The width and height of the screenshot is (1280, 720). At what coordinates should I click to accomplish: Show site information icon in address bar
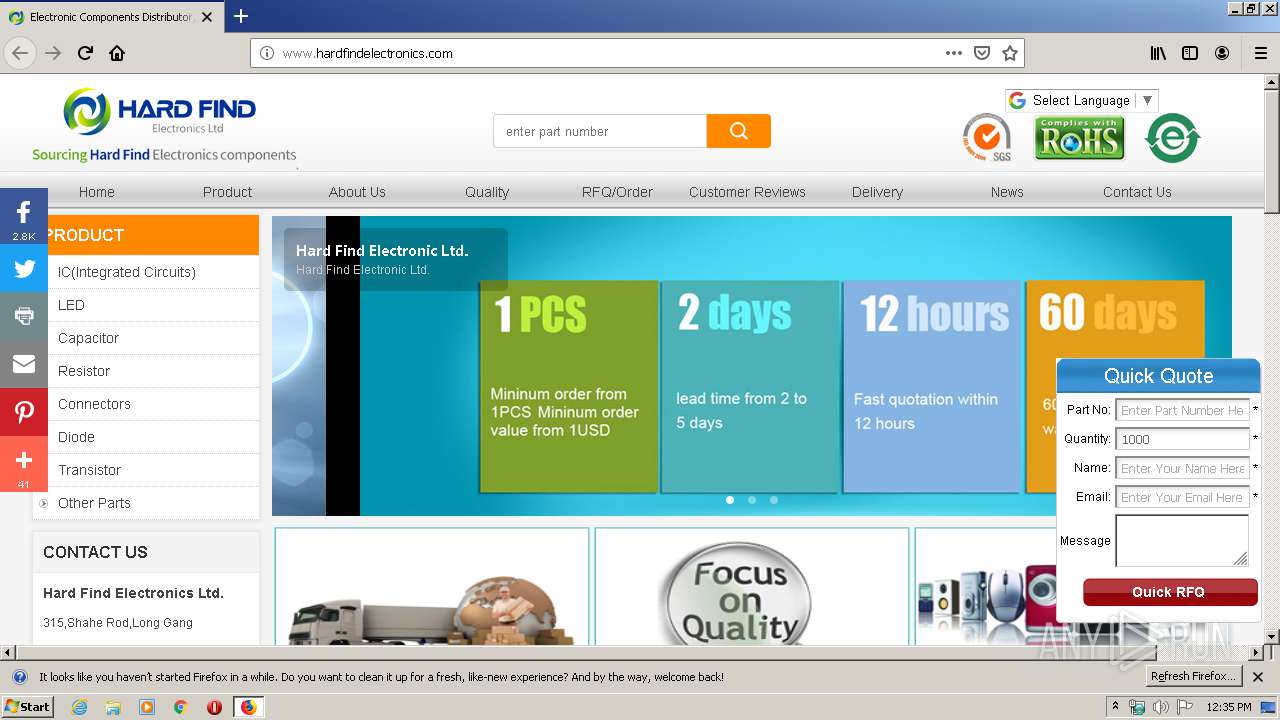pos(267,53)
